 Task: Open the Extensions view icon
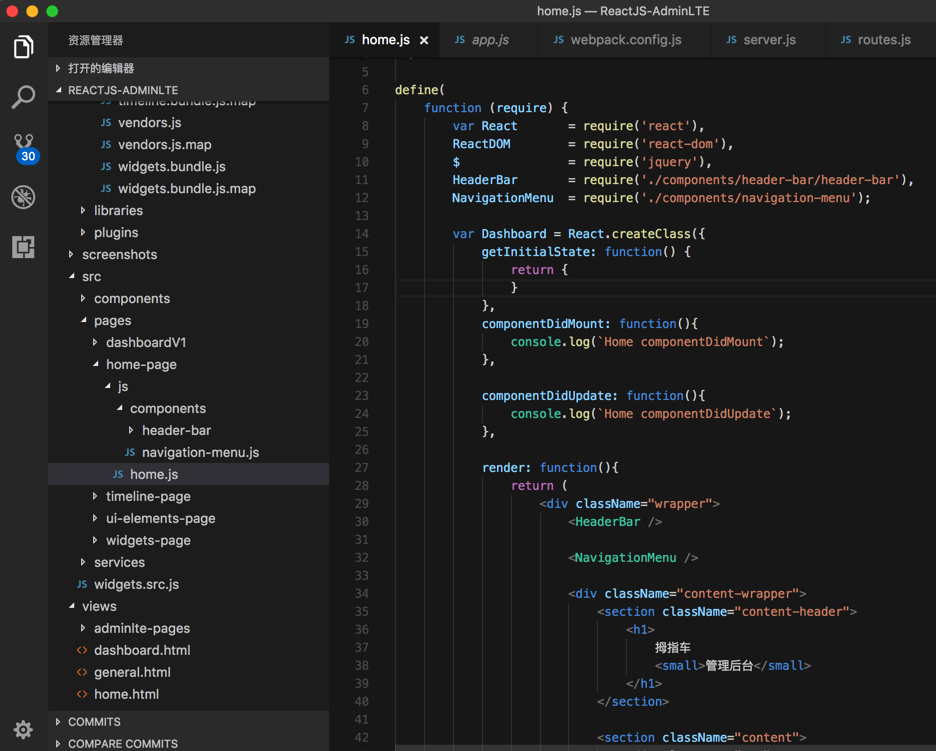tap(23, 247)
